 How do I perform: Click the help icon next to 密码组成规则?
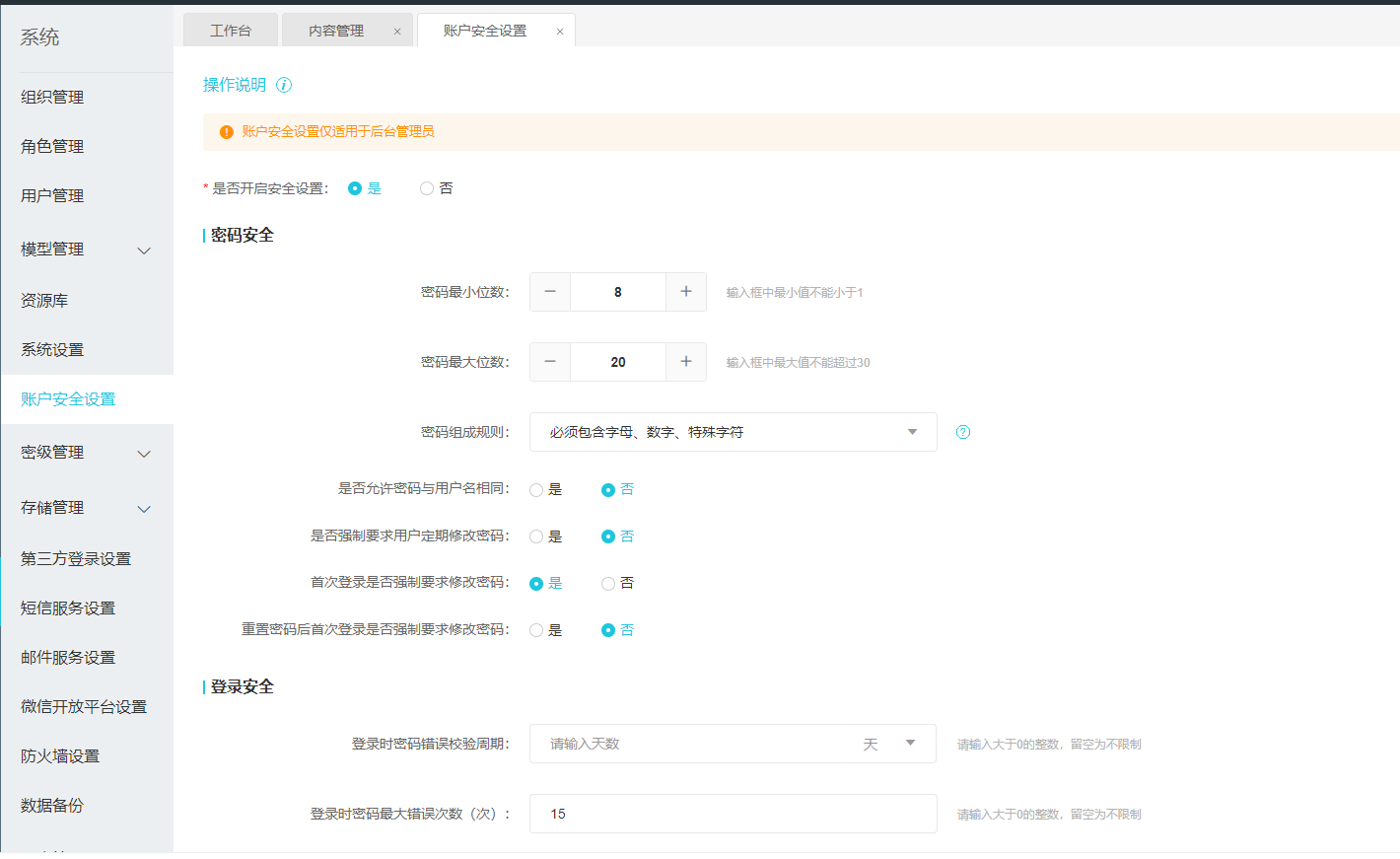pos(963,432)
